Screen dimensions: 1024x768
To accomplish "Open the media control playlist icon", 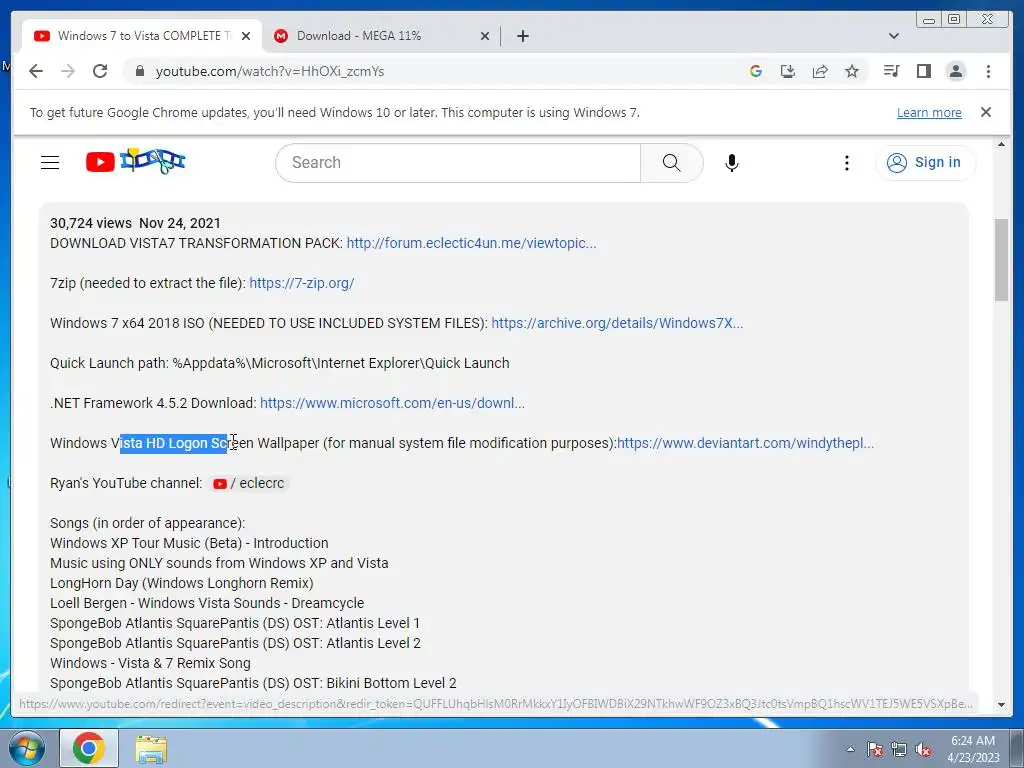I will click(x=891, y=71).
